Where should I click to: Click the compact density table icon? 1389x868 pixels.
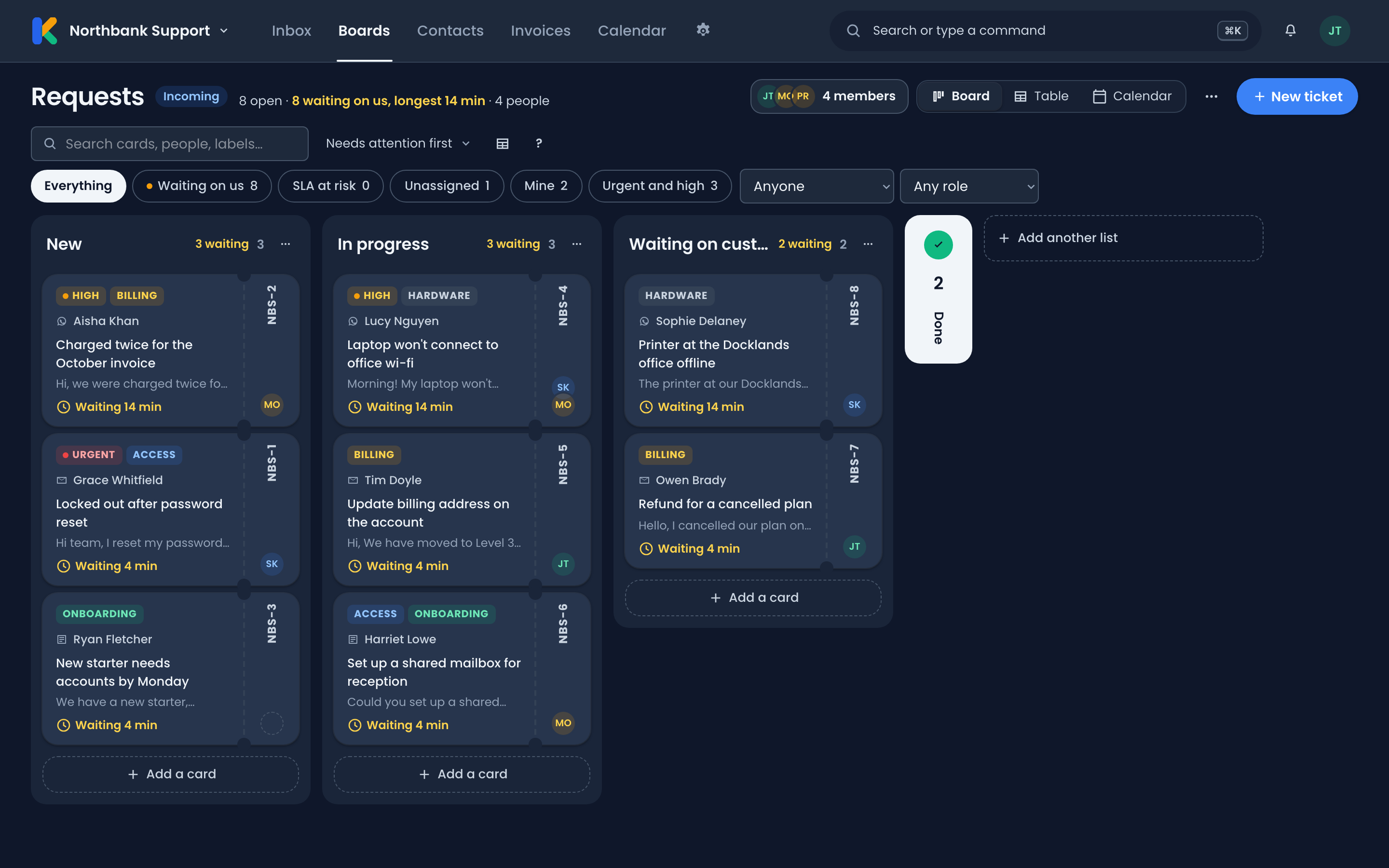tap(502, 144)
